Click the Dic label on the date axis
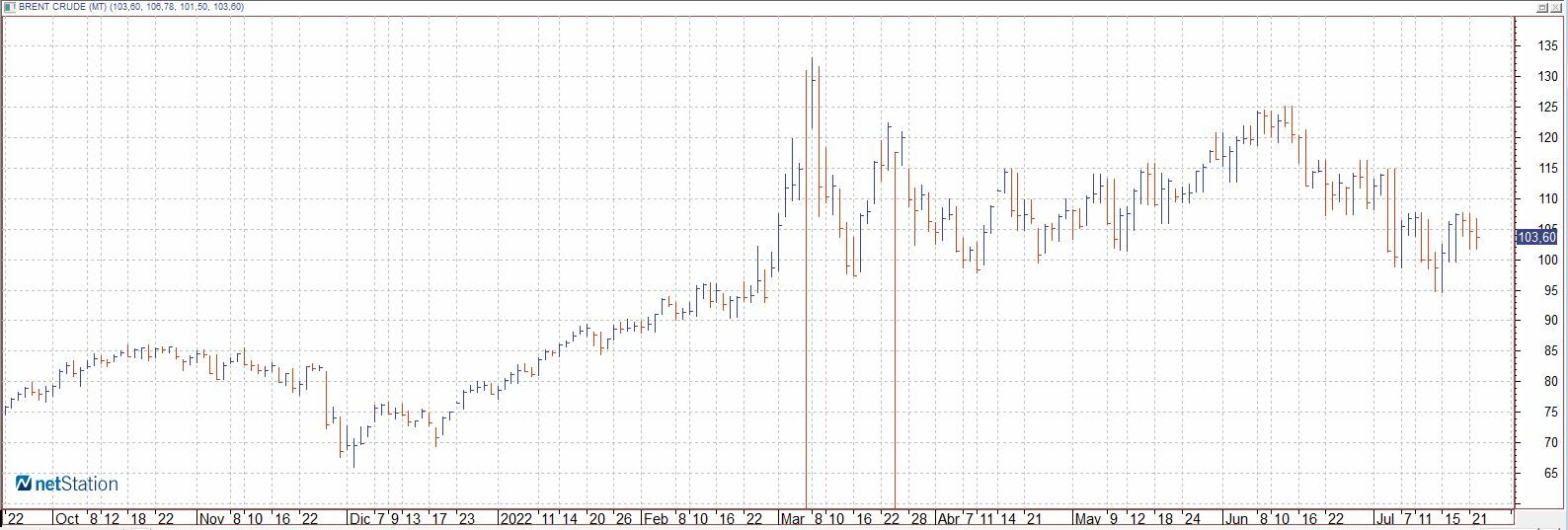1568x530 pixels. pos(360,518)
